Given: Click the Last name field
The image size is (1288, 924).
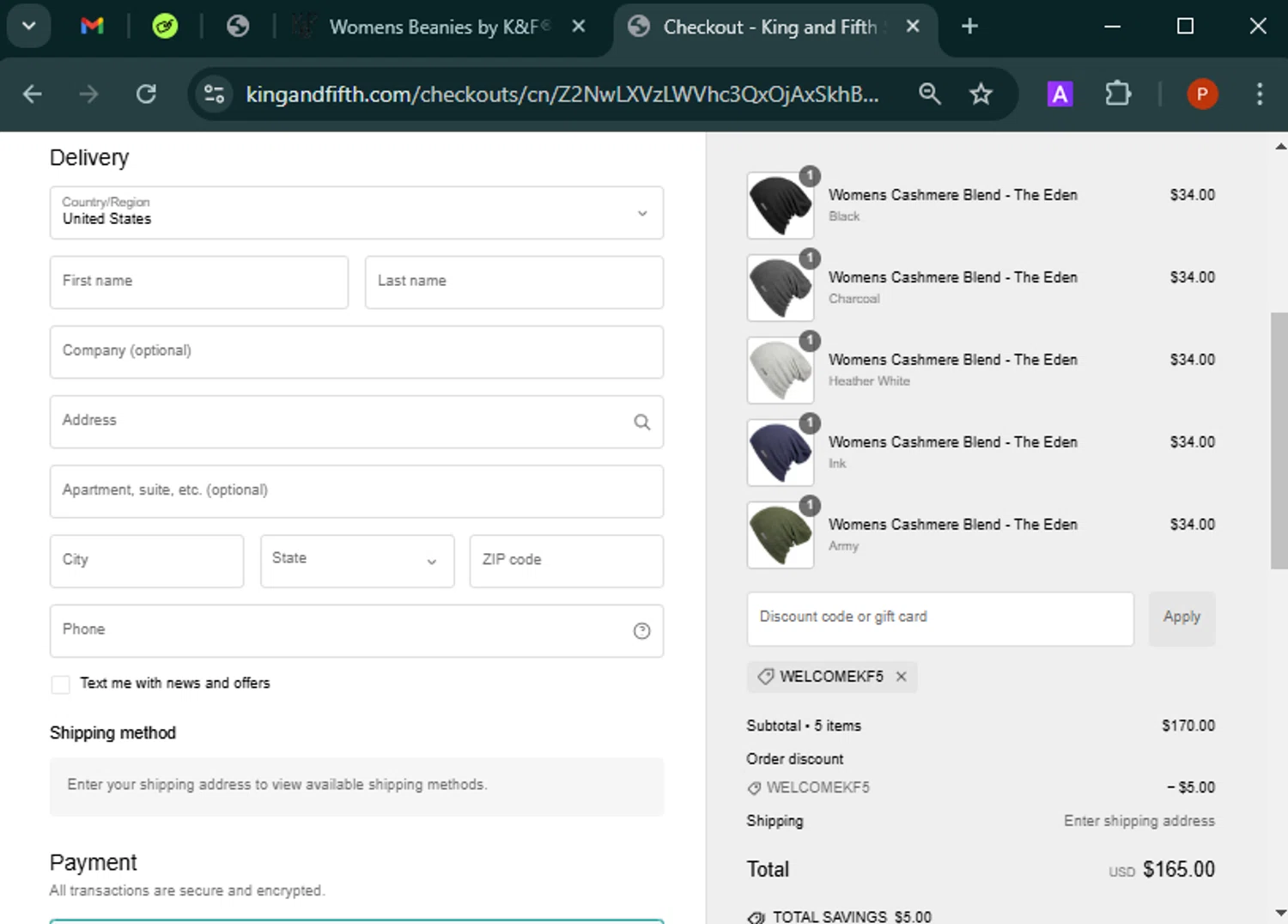Looking at the screenshot, I should tap(513, 282).
